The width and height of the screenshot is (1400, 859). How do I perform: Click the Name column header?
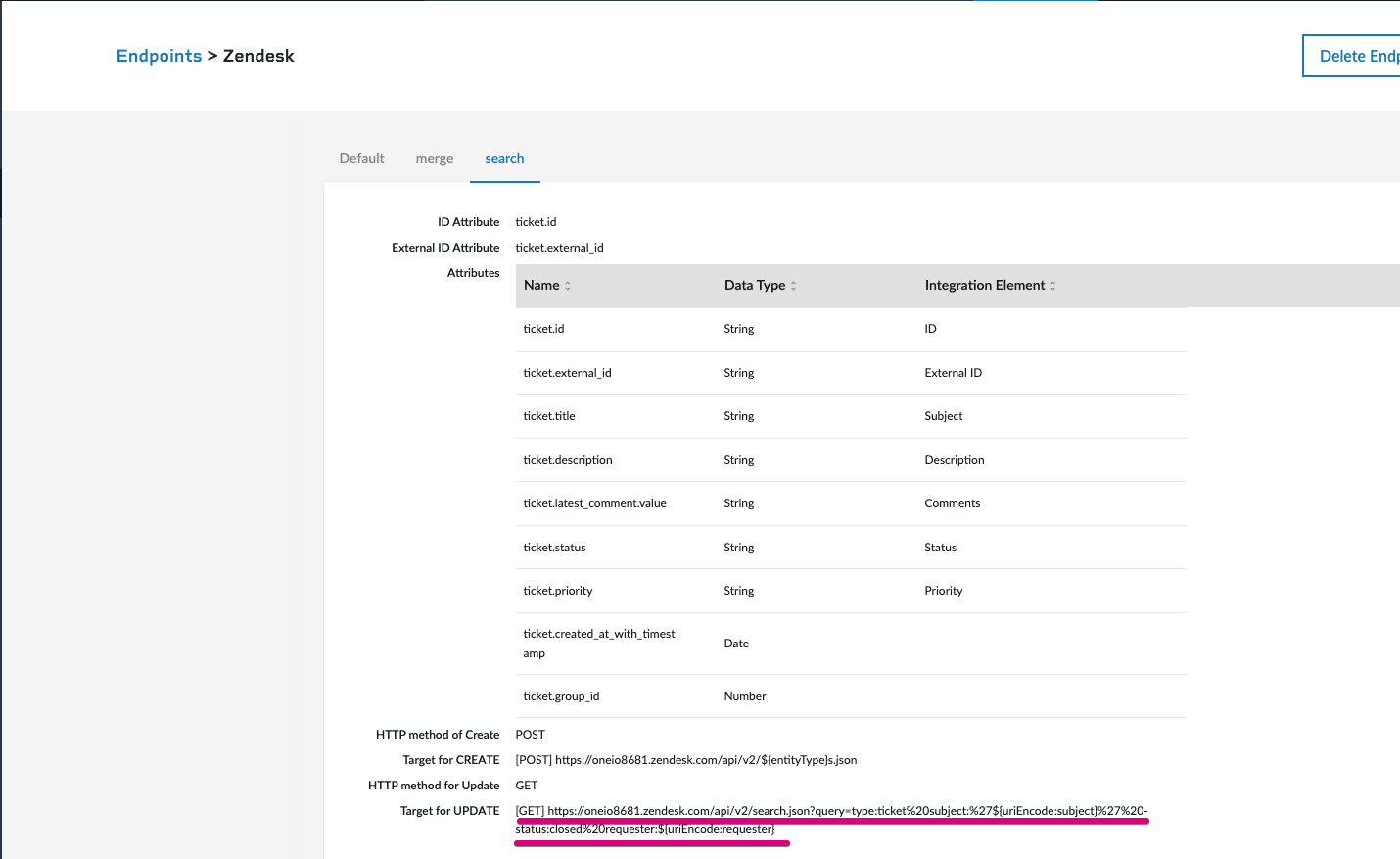coord(541,285)
